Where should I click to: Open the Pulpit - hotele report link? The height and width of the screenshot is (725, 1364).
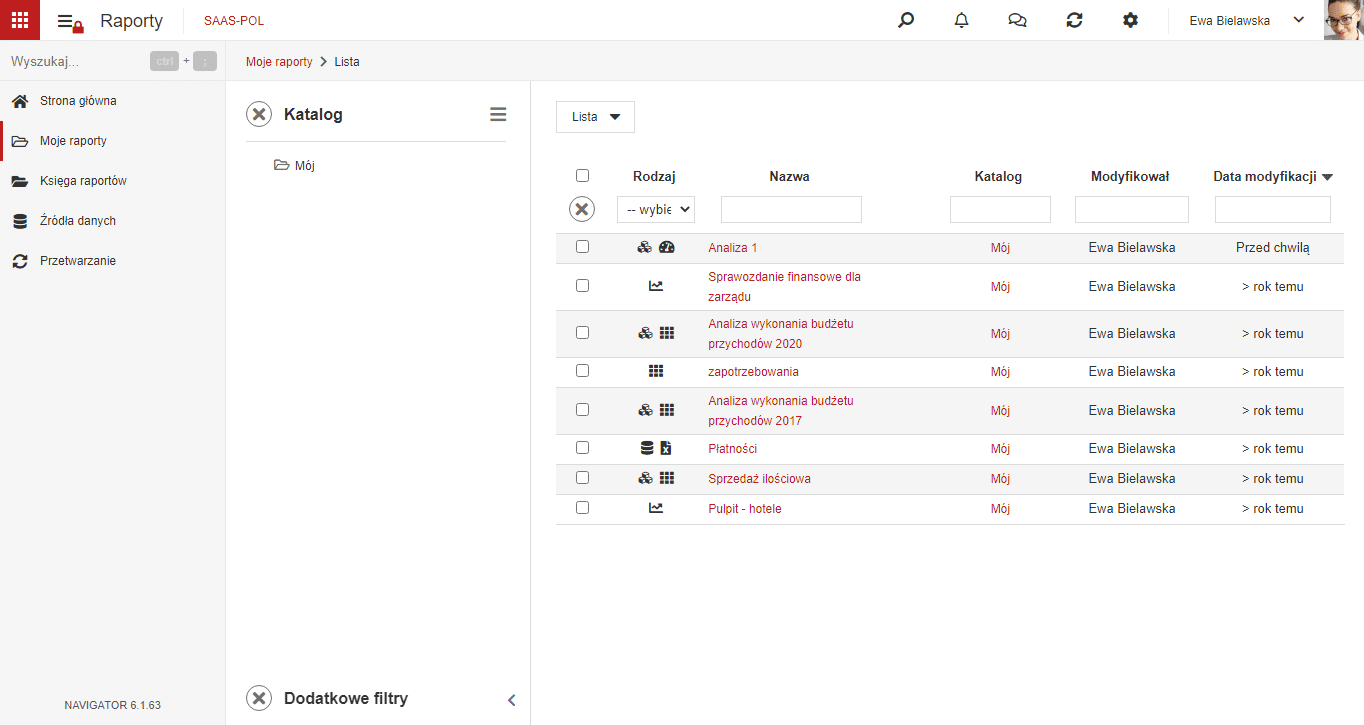[745, 509]
